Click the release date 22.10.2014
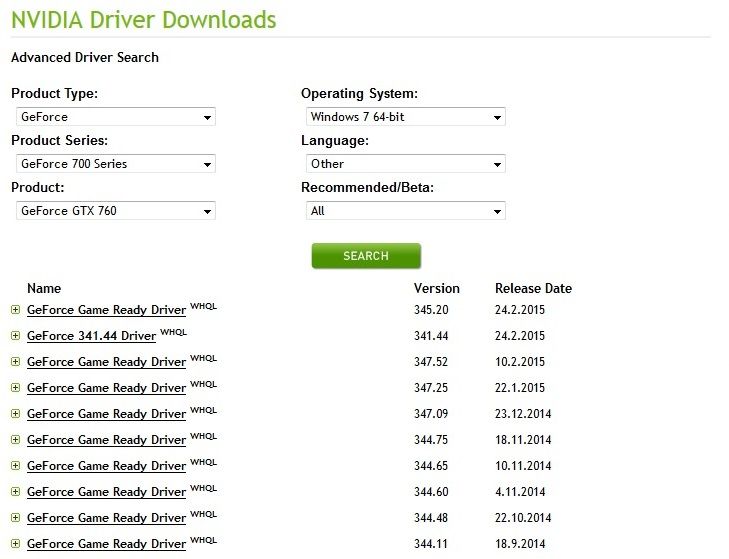This screenshot has height=559, width=729. [523, 519]
